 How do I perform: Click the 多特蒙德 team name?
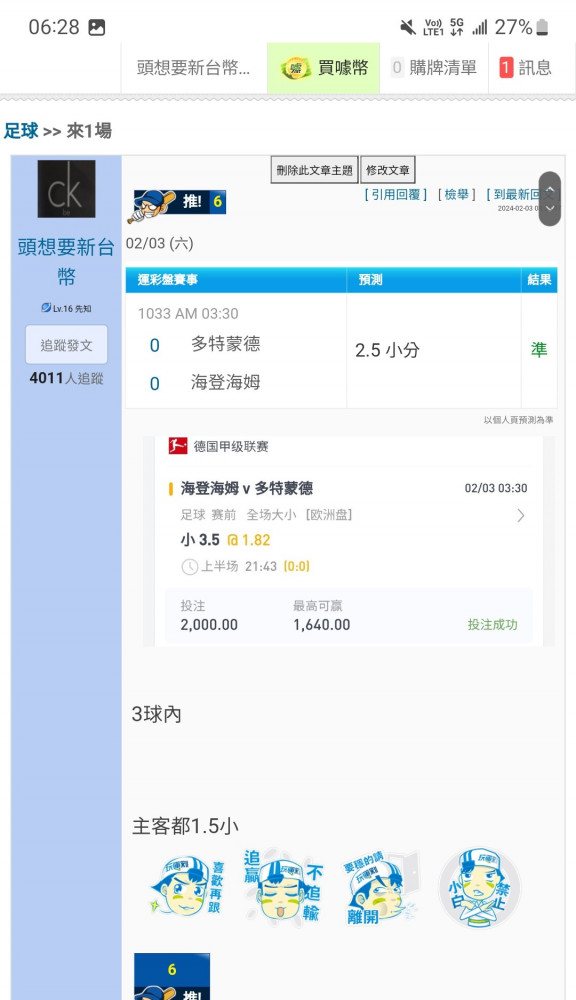pyautogui.click(x=226, y=344)
